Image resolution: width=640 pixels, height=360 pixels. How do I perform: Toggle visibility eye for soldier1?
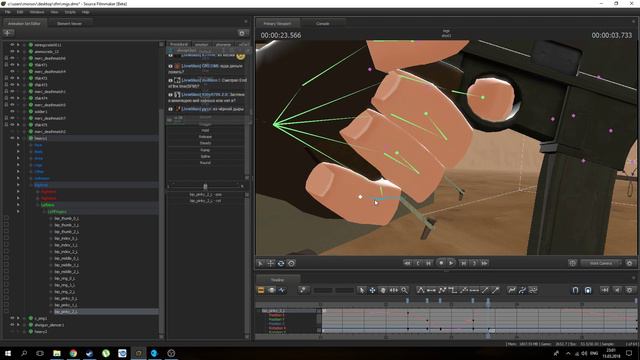point(12,111)
